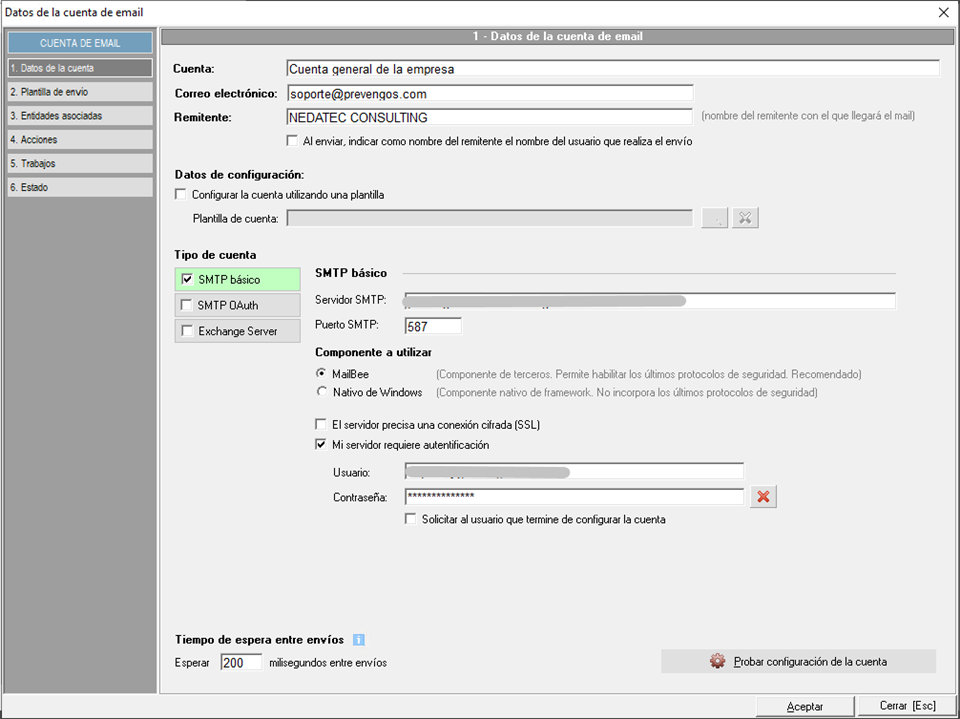
Task: Click the red X clear password icon
Action: coord(764,497)
